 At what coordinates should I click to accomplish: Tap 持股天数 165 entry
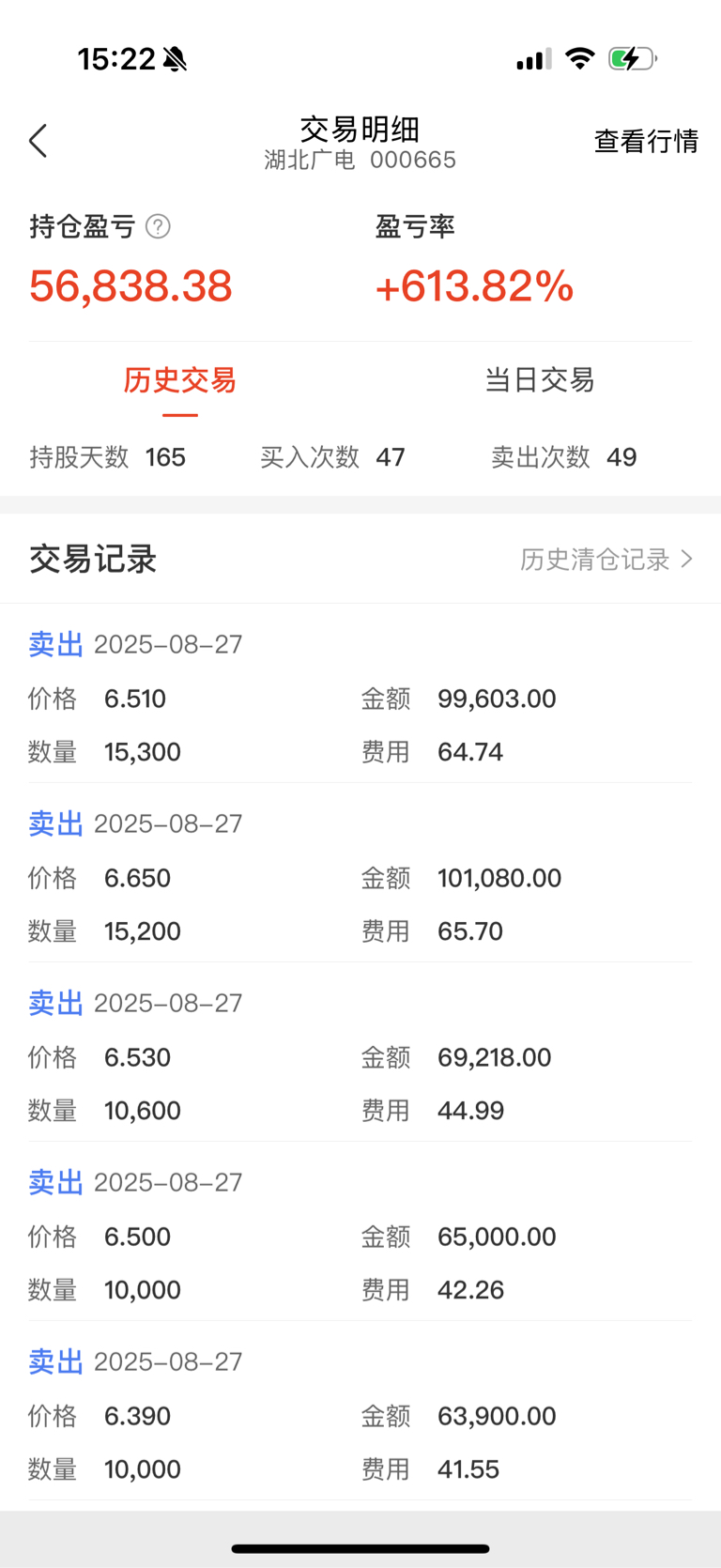click(108, 457)
